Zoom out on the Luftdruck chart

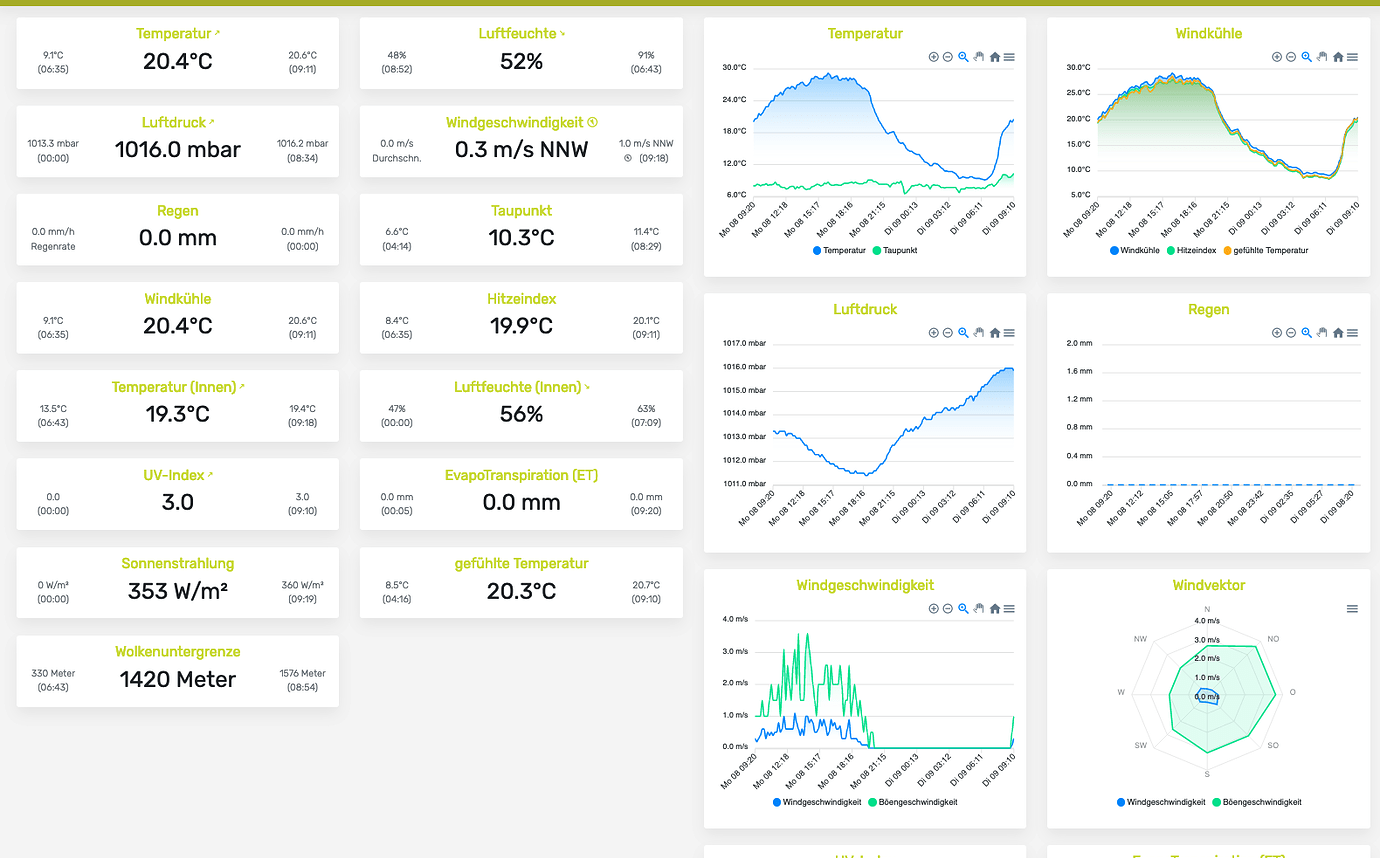click(947, 333)
